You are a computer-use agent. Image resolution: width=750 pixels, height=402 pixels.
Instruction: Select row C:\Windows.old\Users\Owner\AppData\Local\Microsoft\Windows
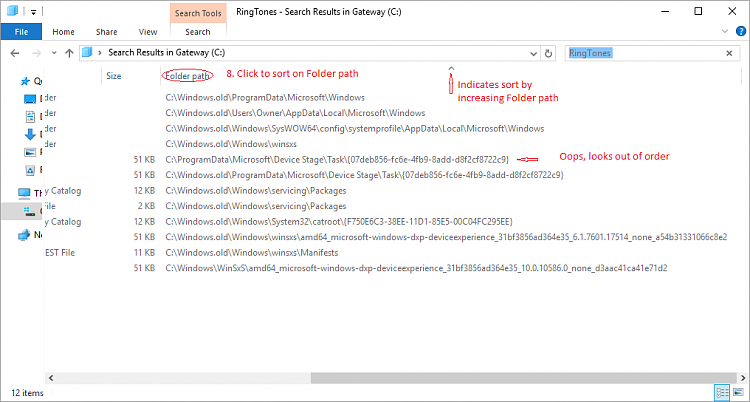point(390,113)
